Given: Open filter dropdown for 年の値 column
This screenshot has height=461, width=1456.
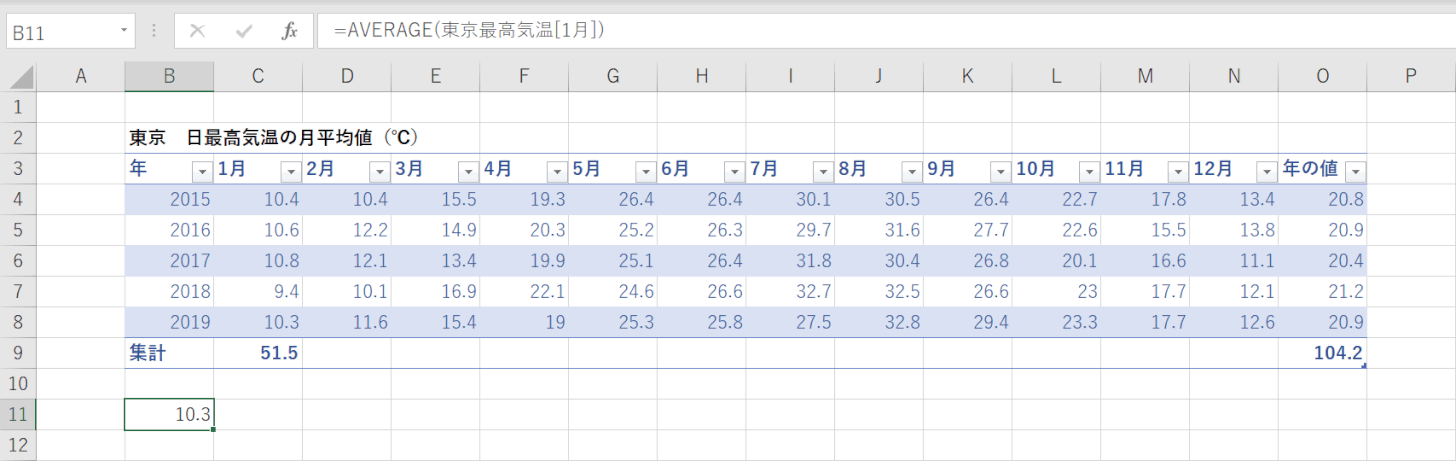Looking at the screenshot, I should pos(1355,170).
